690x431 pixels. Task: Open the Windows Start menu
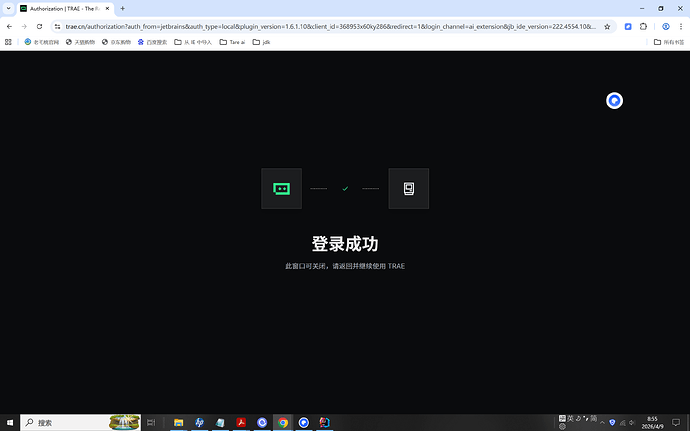(x=9, y=422)
